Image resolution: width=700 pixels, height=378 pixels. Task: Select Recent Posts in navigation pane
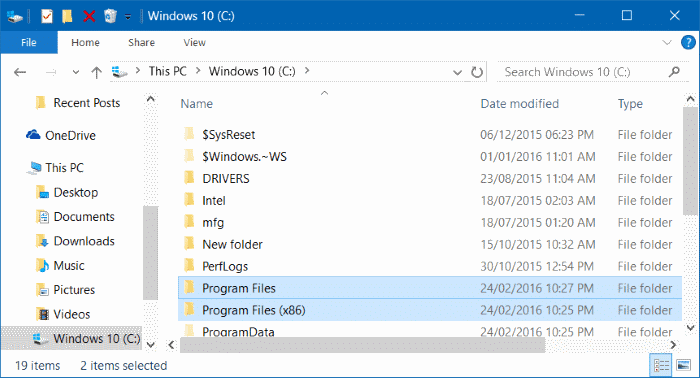click(x=87, y=103)
